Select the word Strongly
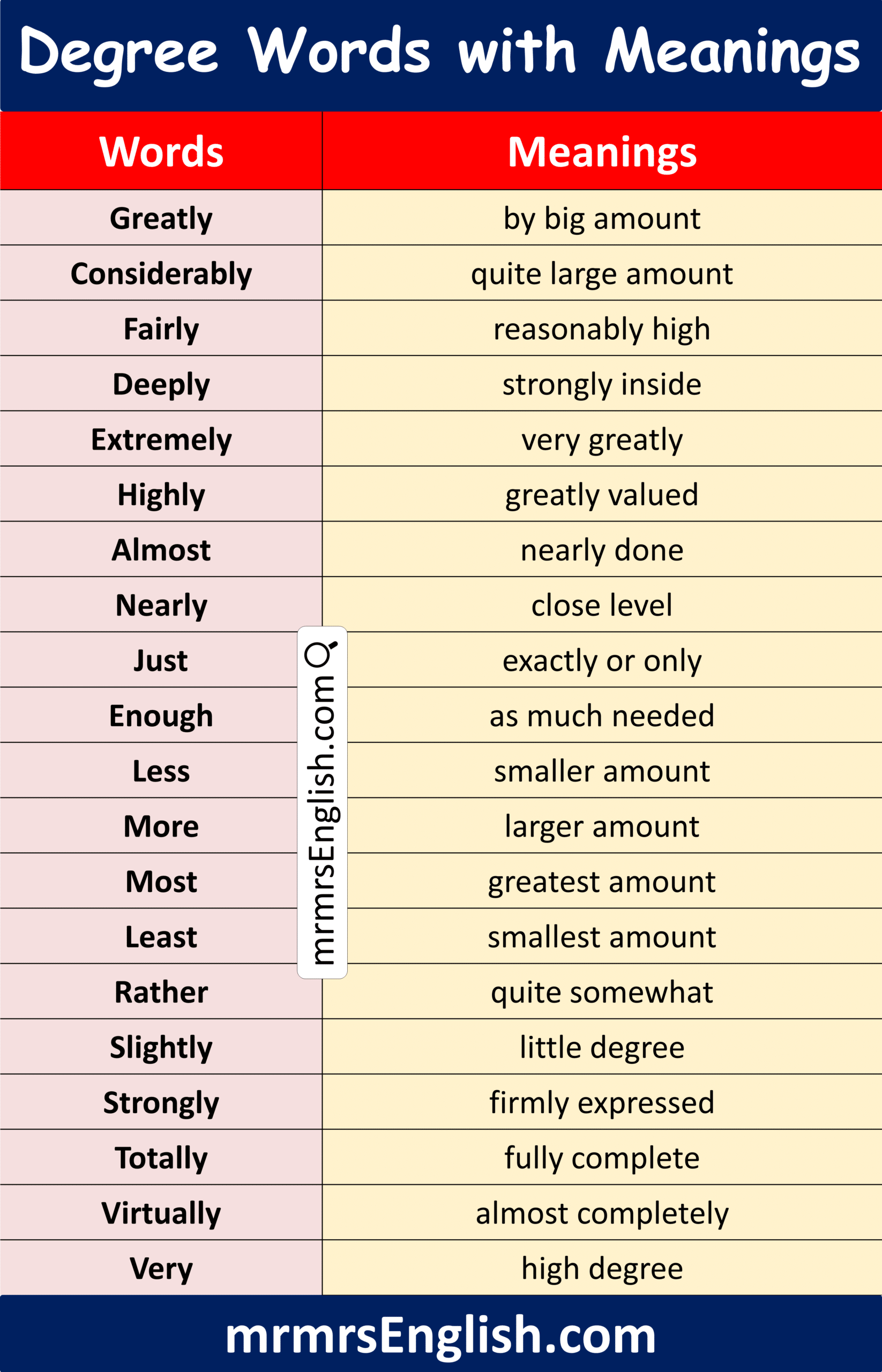Screen dimensions: 882x1372 161,1102
